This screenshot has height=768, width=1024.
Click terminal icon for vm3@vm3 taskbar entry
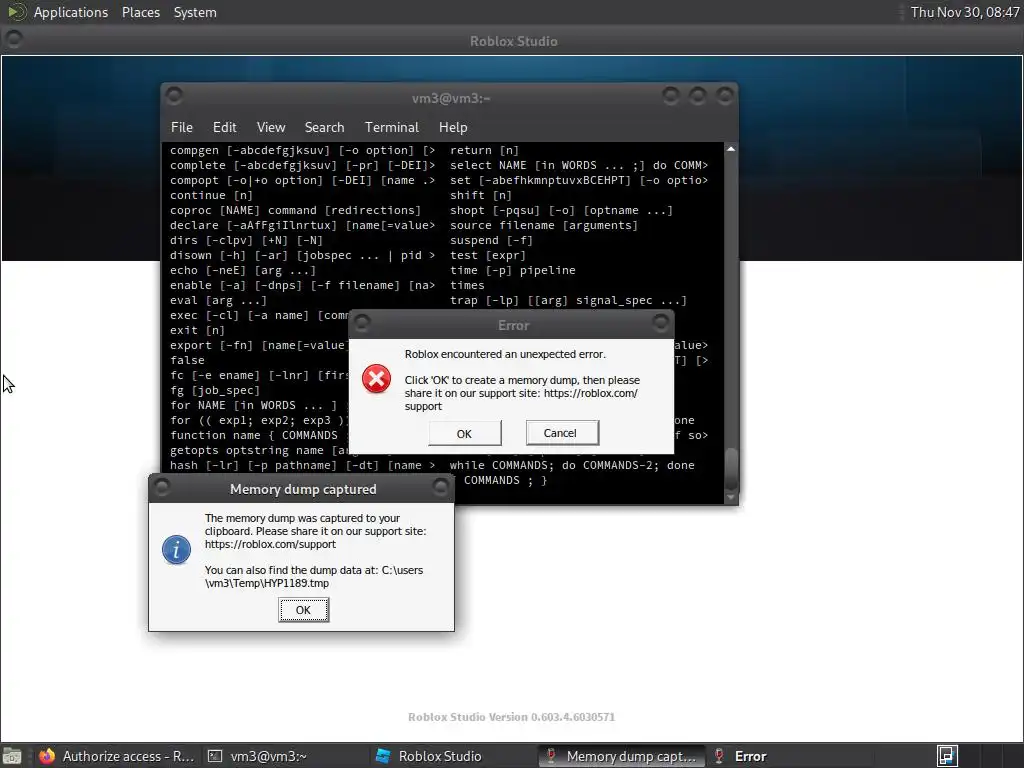click(215, 756)
